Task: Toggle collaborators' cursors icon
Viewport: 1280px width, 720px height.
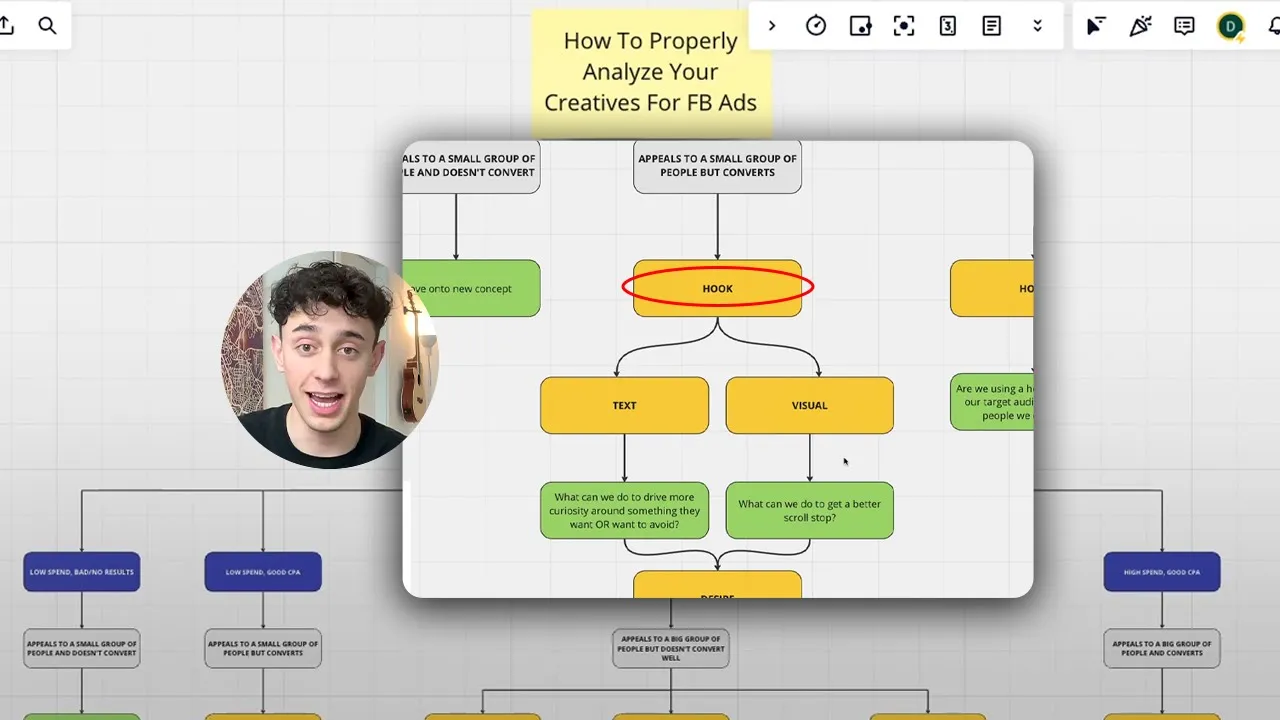Action: [x=1096, y=26]
